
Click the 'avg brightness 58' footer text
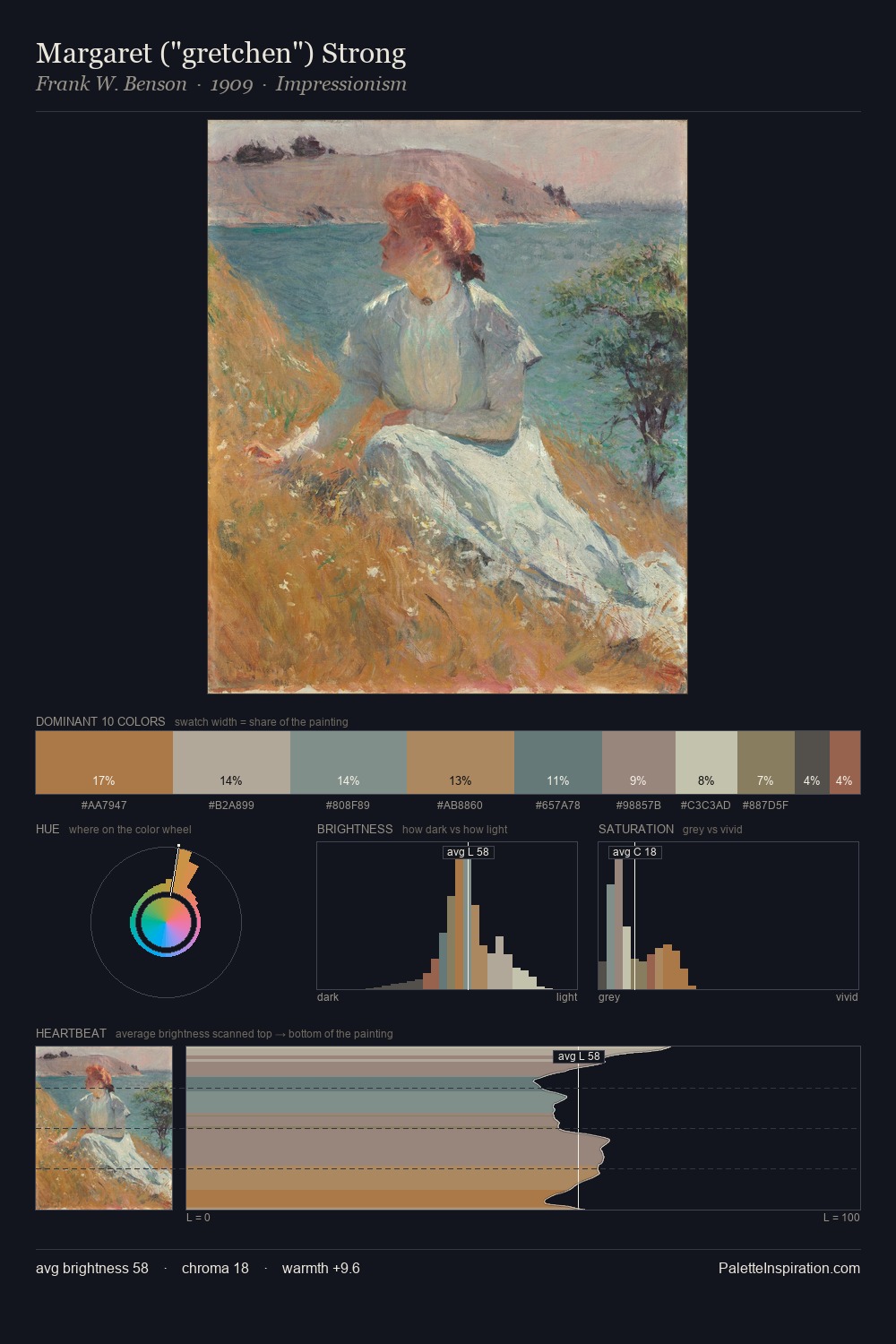pos(92,1268)
